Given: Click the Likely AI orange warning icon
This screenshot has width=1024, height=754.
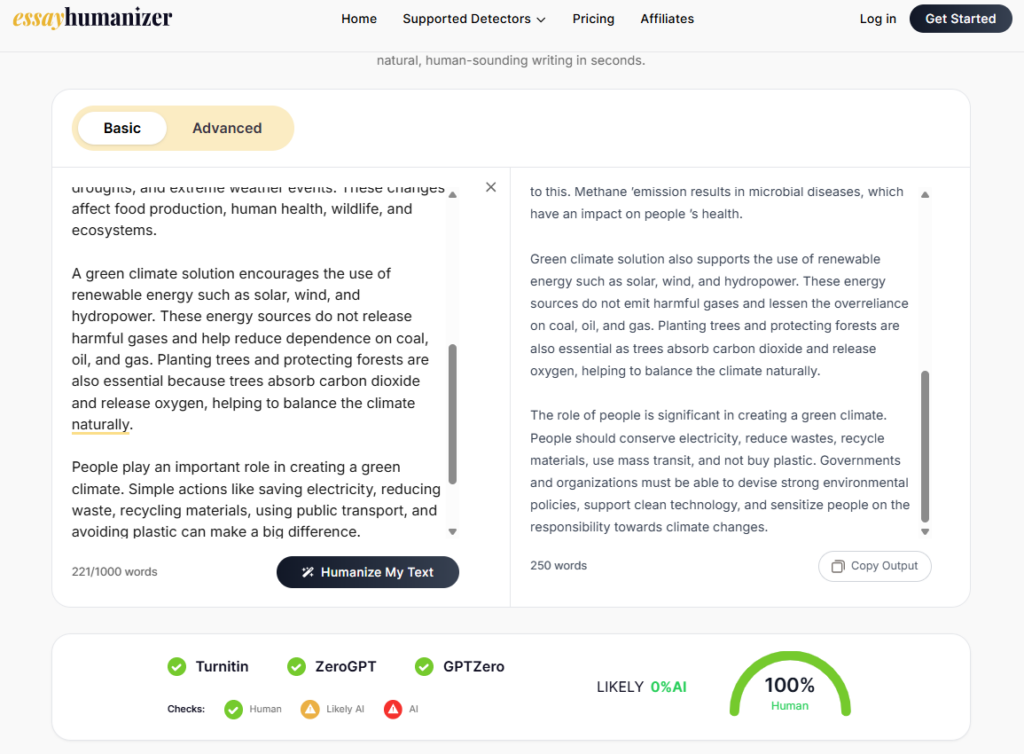Looking at the screenshot, I should [310, 709].
